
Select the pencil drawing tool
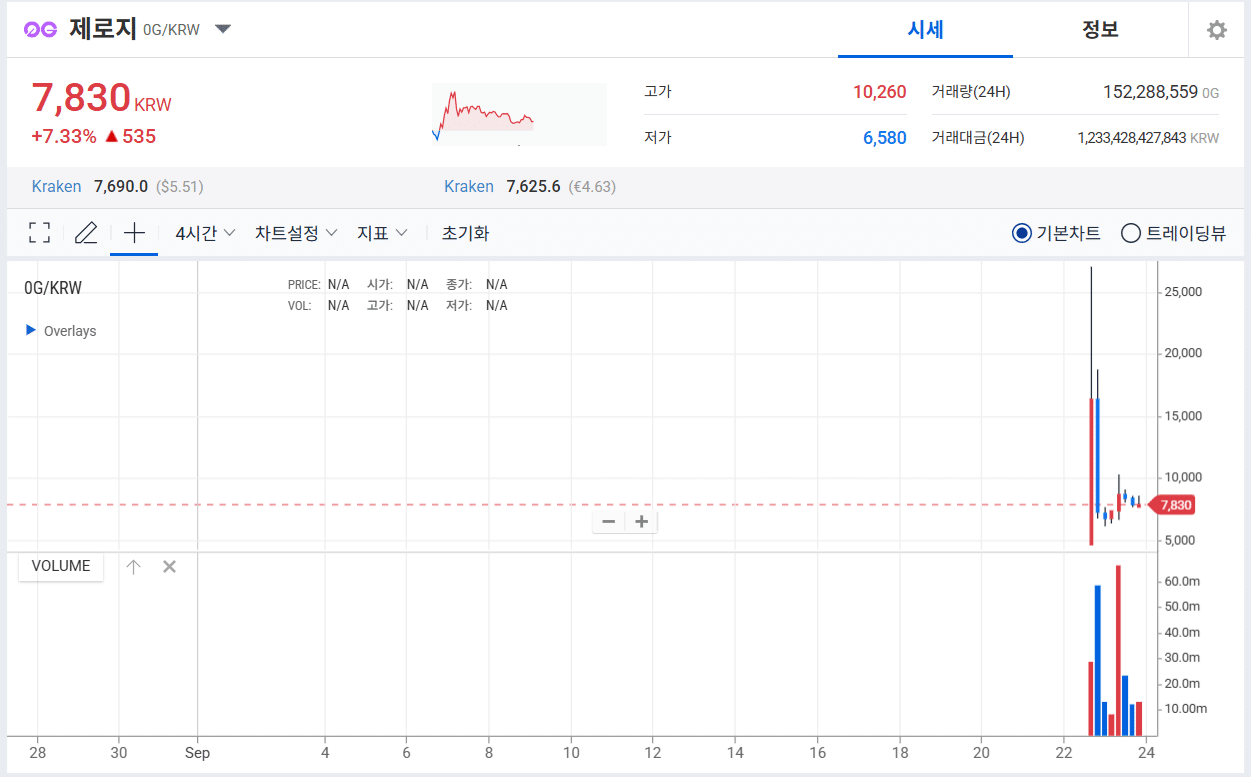coord(86,233)
